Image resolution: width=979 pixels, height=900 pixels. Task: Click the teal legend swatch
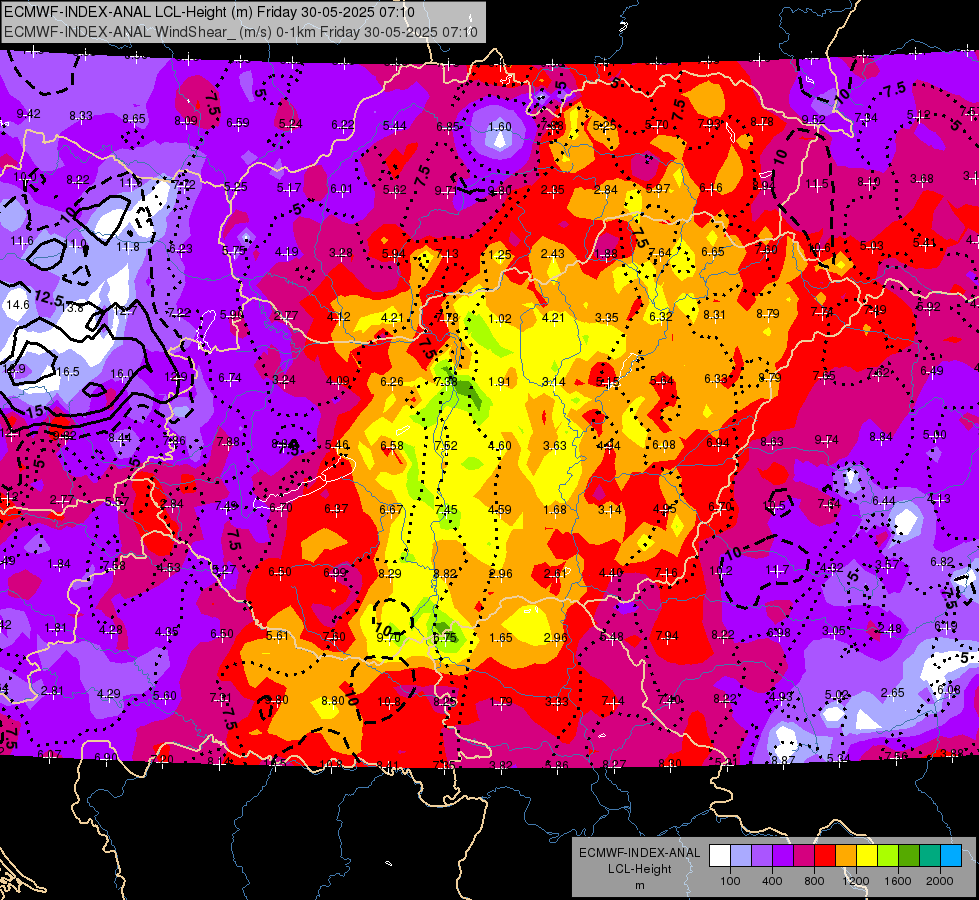[x=930, y=855]
